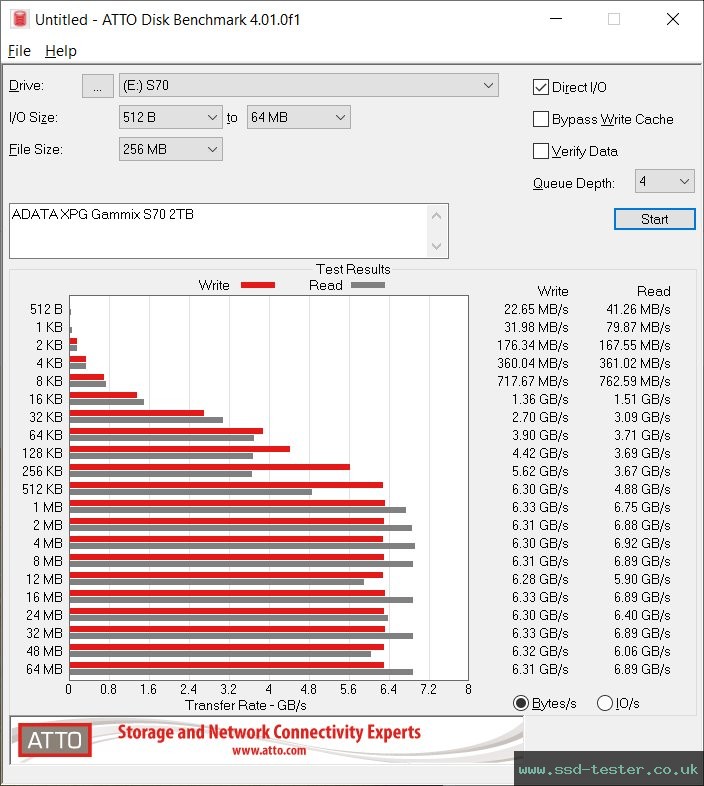The height and width of the screenshot is (786, 704).
Task: Select the Bytes/s radio button
Action: [x=521, y=703]
